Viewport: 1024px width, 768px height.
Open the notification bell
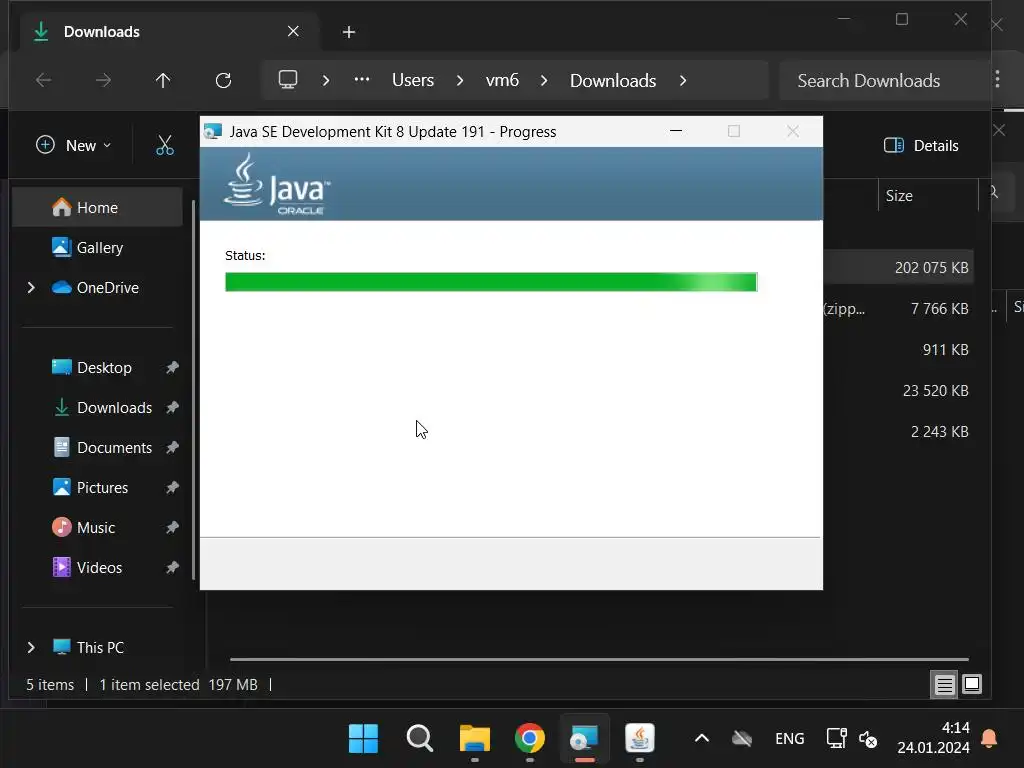[989, 738]
